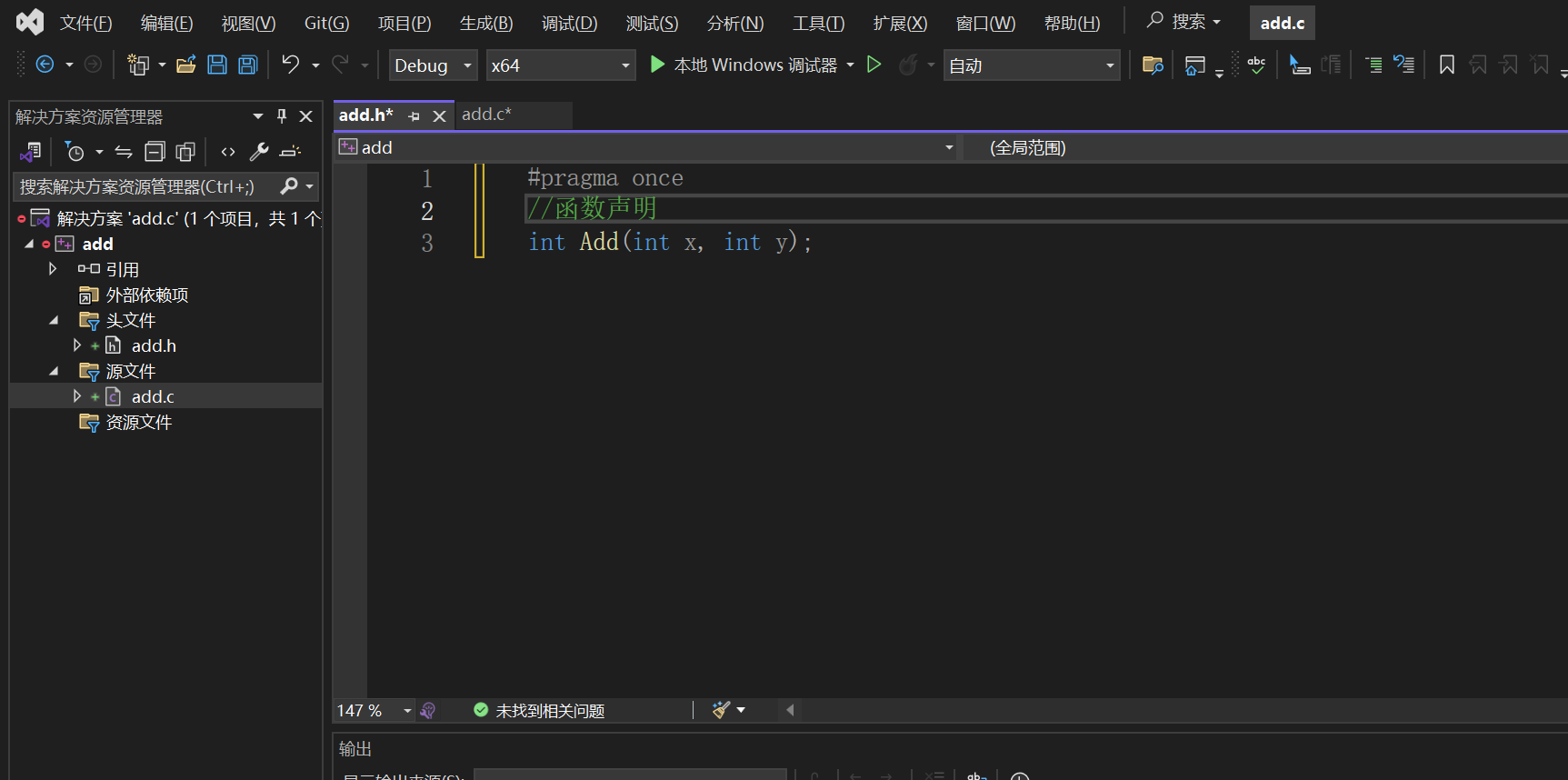Collapse all nodes in Solution Explorer
Image resolution: width=1568 pixels, height=780 pixels.
[155, 152]
